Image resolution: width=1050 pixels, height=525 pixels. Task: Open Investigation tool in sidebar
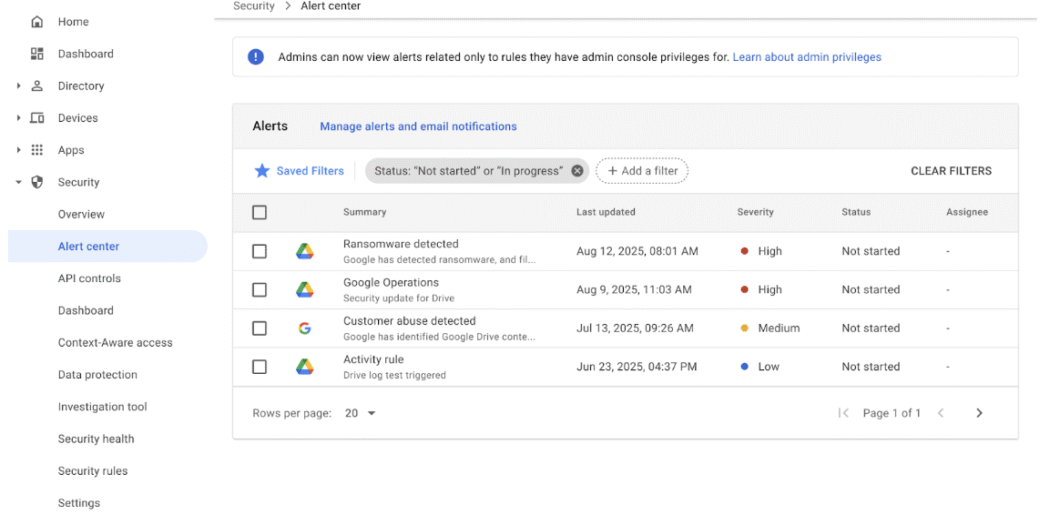pos(102,407)
